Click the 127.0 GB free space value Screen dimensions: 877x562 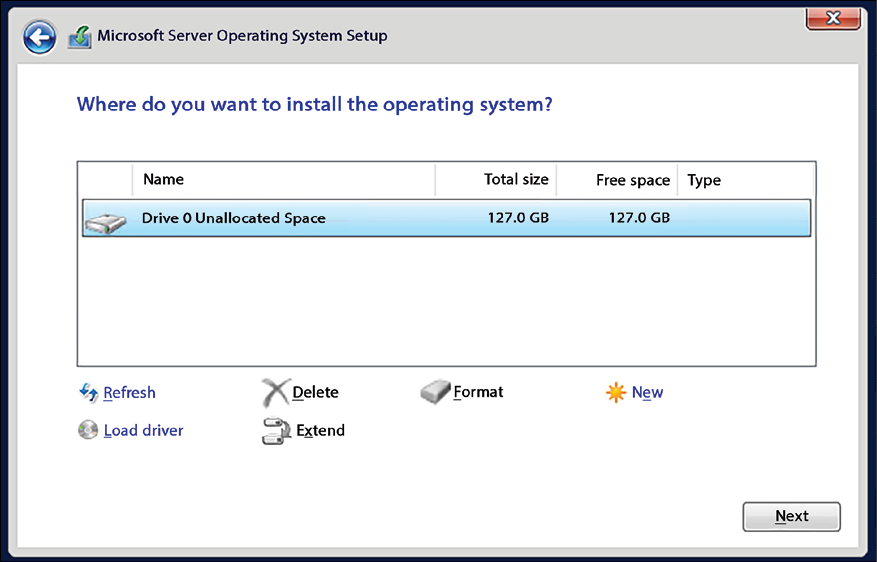[x=639, y=218]
